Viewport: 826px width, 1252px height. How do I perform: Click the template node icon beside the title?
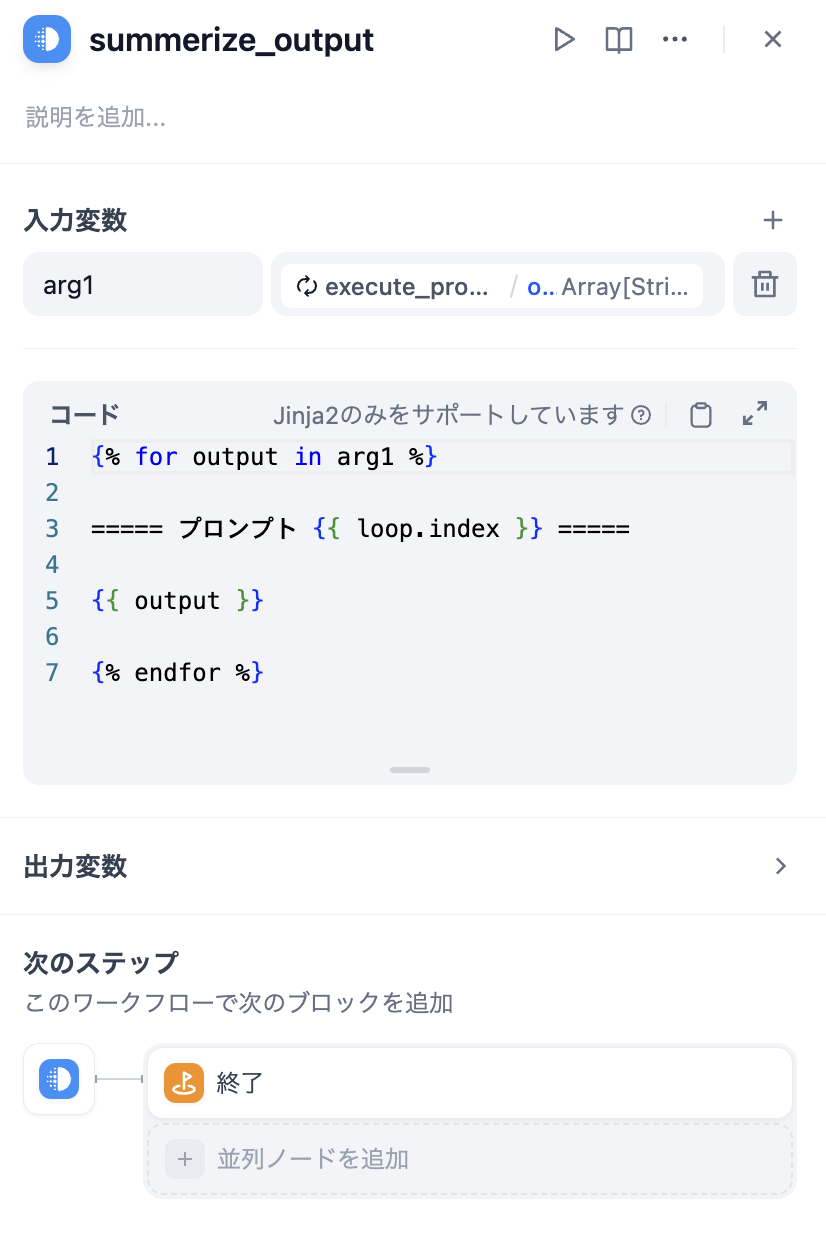[47, 40]
